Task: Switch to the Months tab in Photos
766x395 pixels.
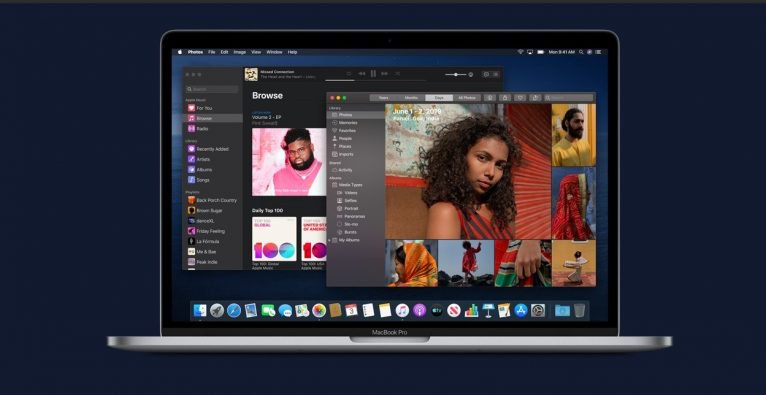Action: [411, 98]
